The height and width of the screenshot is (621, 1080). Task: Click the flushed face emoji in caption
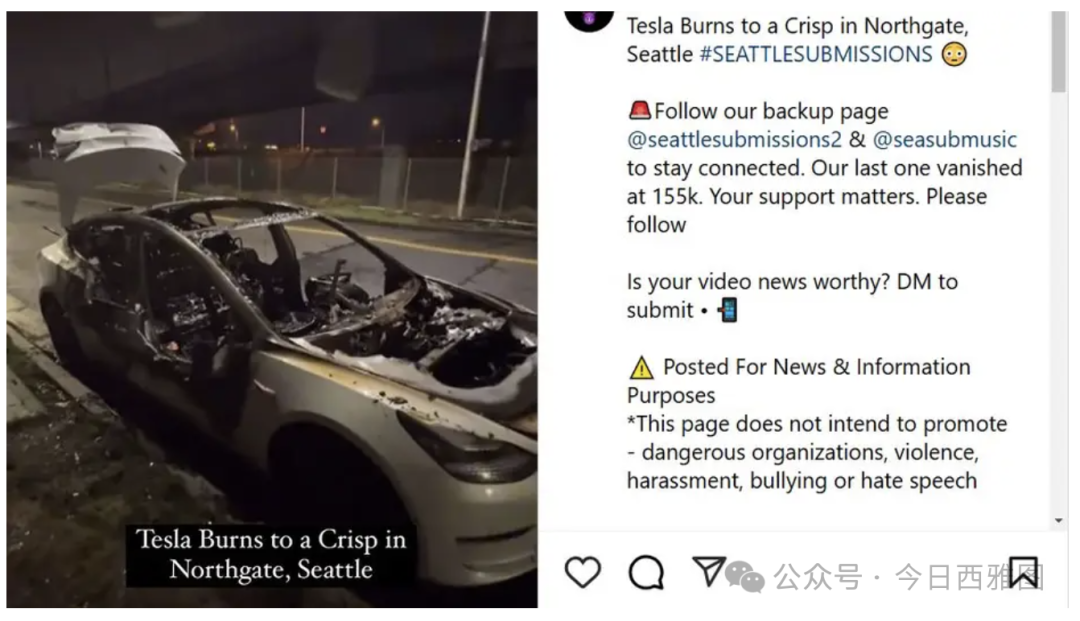(954, 54)
